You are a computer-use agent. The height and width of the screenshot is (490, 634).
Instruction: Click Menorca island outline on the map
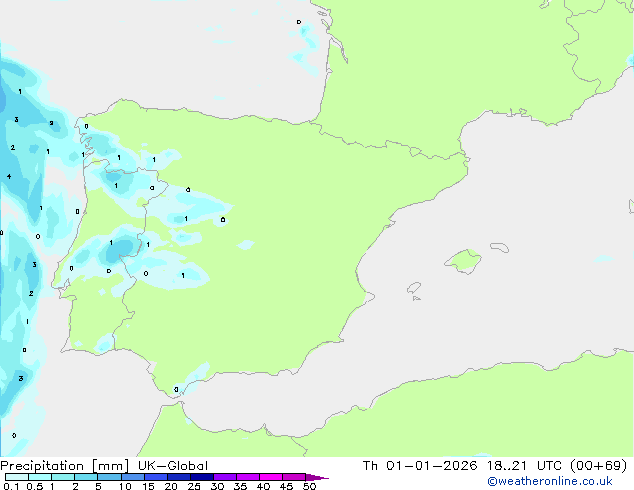(x=500, y=247)
